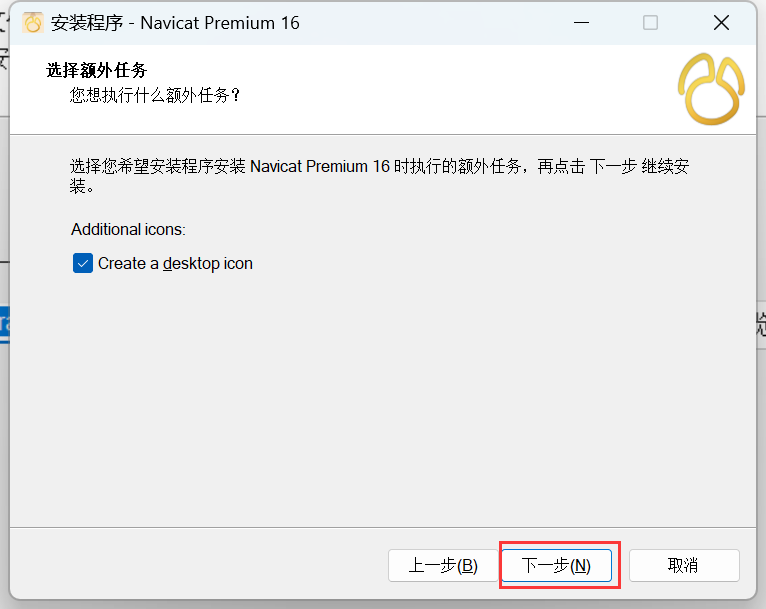Viewport: 766px width, 609px height.
Task: Click the bold heading 选择额外任务
Action: [97, 70]
